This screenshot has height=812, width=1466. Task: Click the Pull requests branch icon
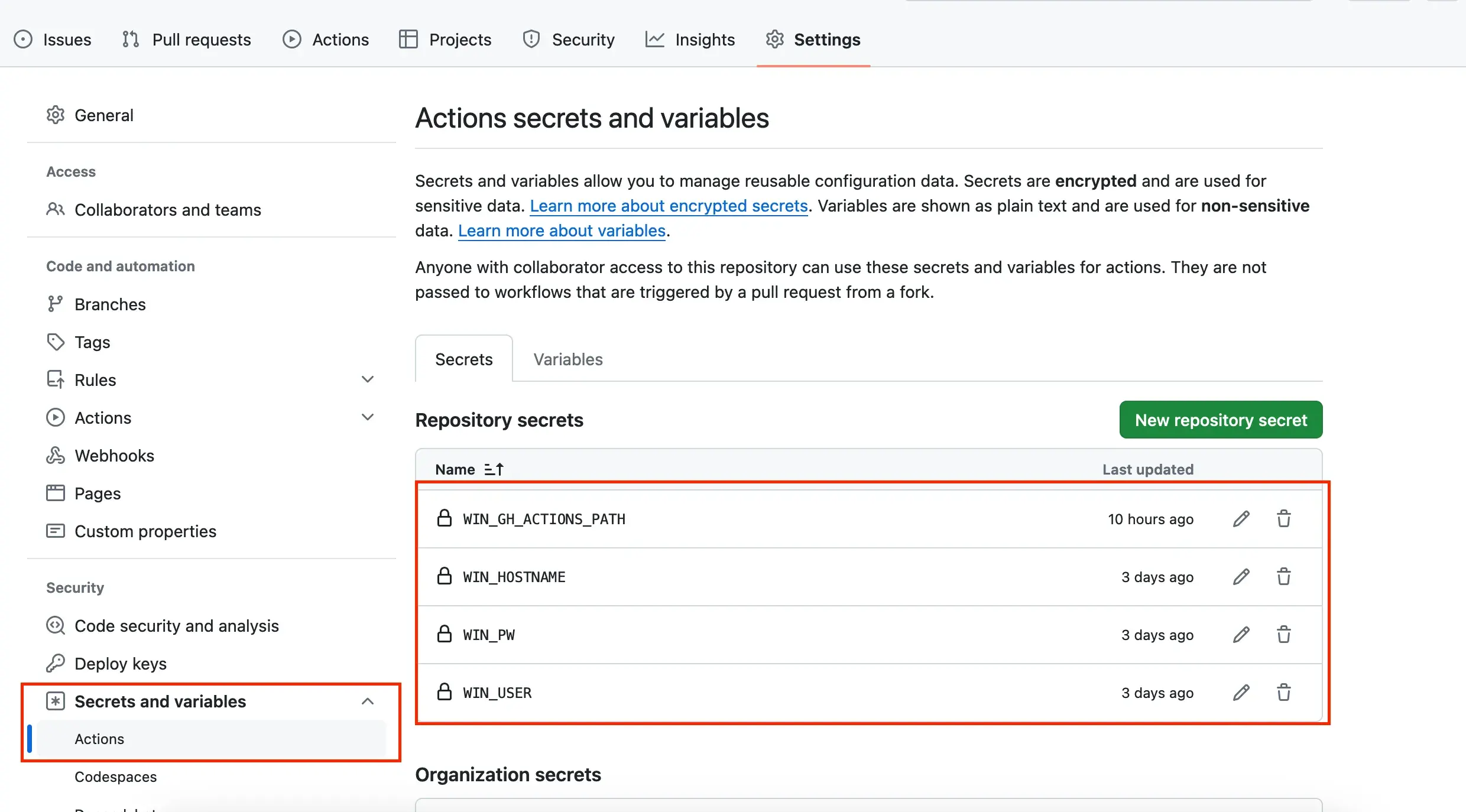pyautogui.click(x=131, y=40)
